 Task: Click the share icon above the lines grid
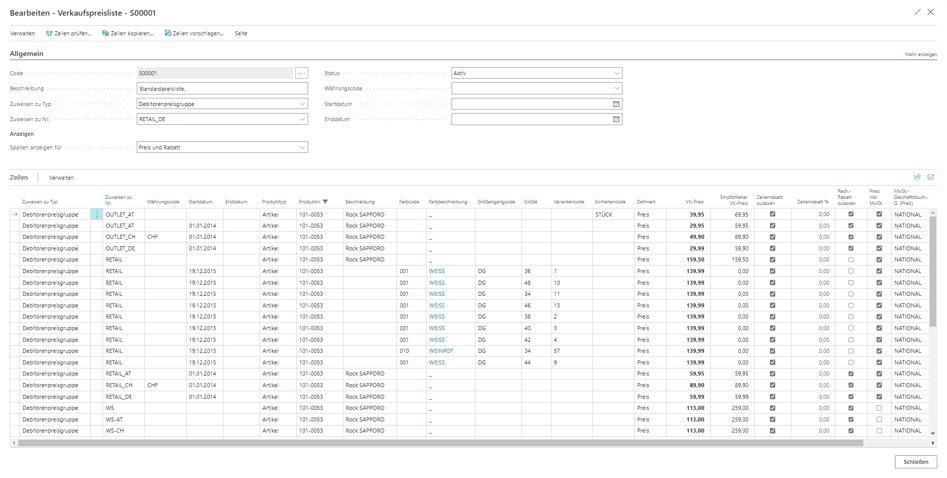coord(917,177)
